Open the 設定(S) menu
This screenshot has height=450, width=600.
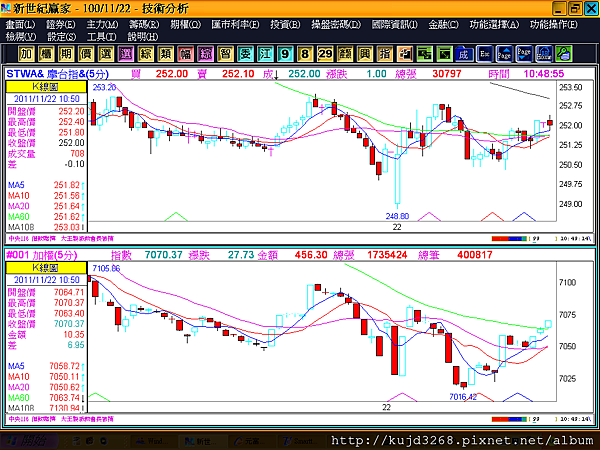pyautogui.click(x=62, y=37)
